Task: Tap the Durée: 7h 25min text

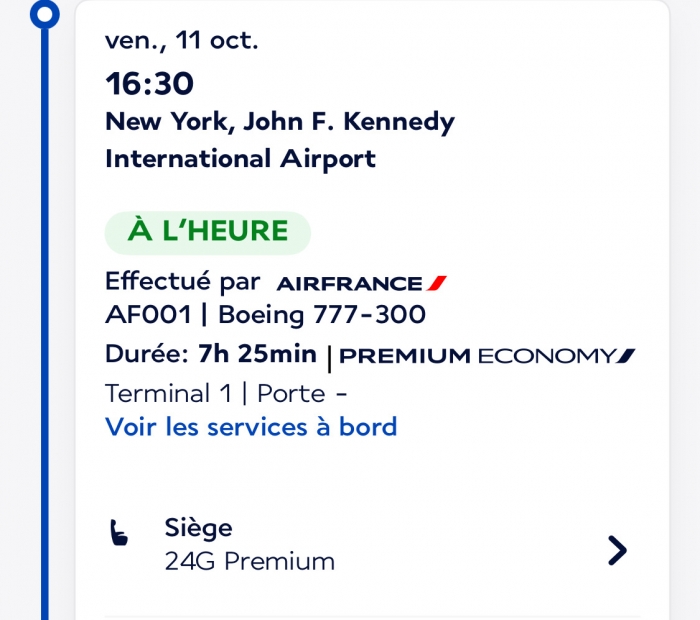Action: [211, 354]
